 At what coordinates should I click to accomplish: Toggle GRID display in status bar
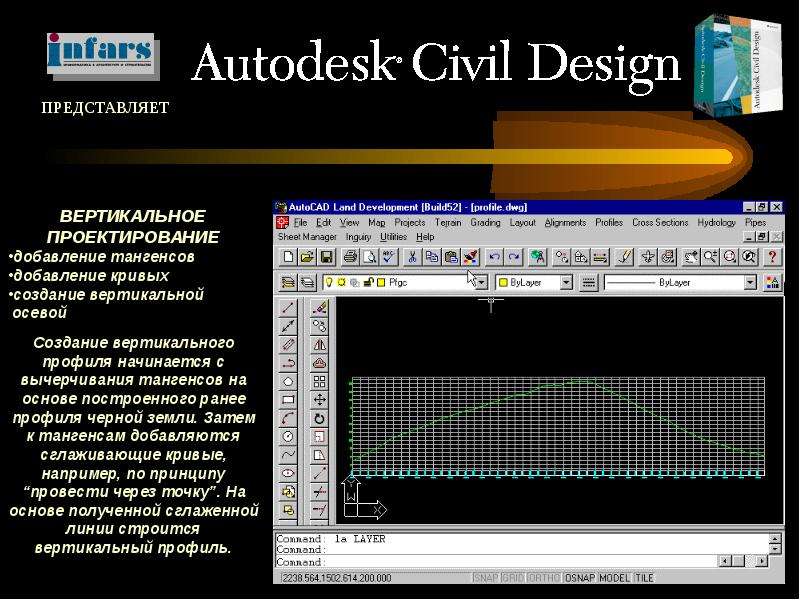click(512, 578)
